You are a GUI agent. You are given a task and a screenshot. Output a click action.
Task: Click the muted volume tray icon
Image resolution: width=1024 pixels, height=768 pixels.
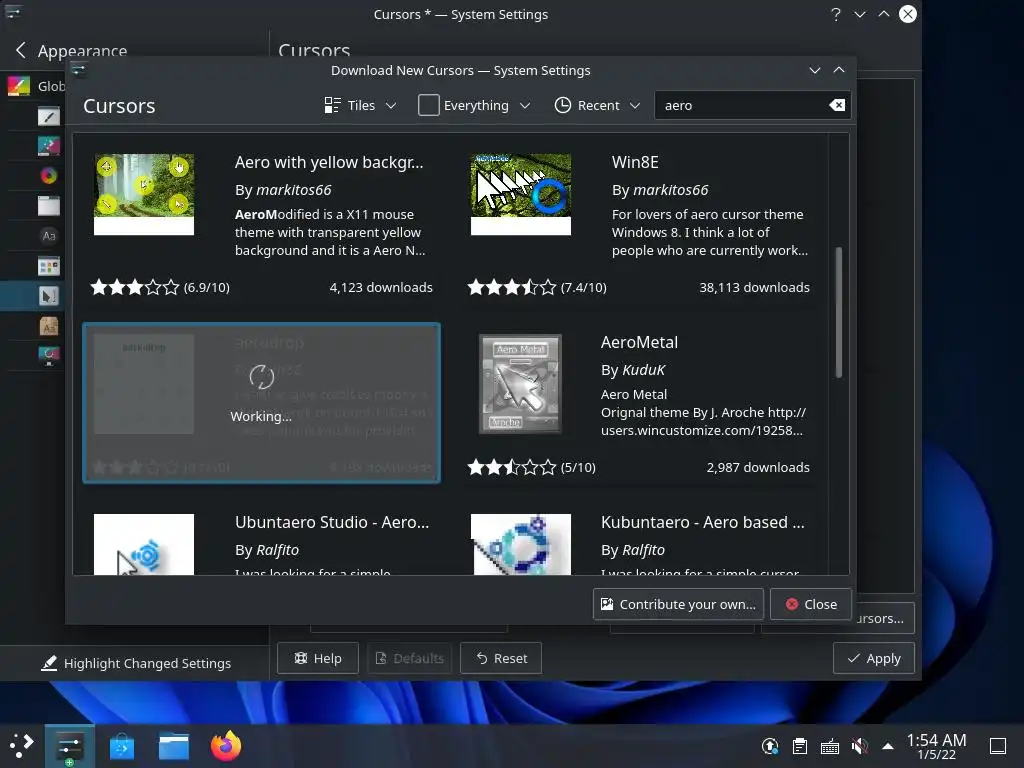point(859,746)
